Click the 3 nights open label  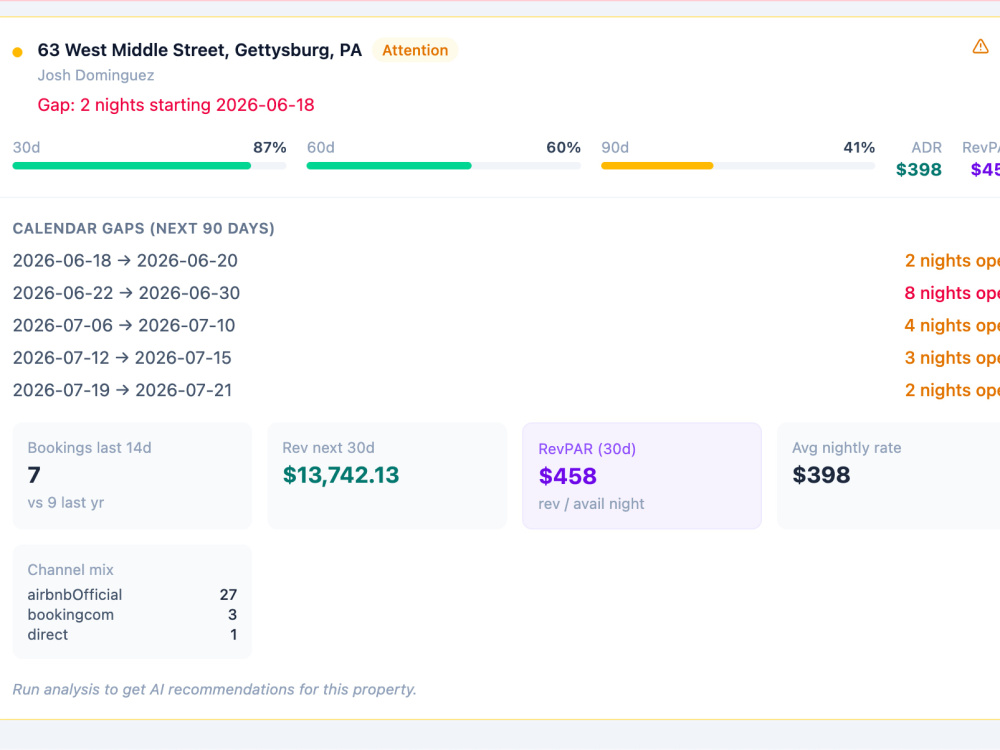pyautogui.click(x=952, y=358)
